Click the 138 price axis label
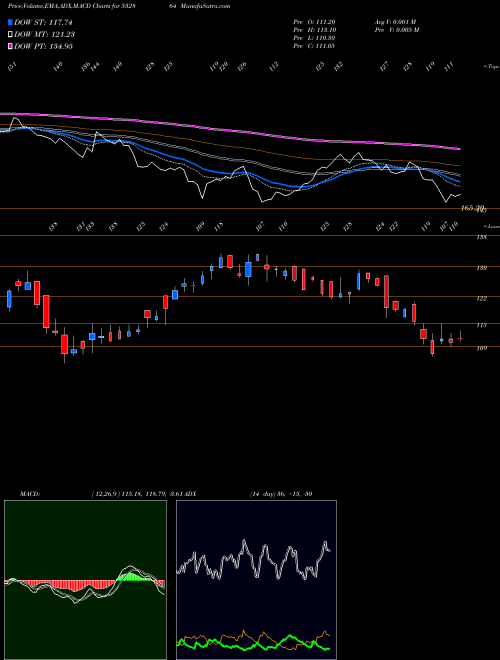The width and height of the screenshot is (500, 660). (x=481, y=237)
